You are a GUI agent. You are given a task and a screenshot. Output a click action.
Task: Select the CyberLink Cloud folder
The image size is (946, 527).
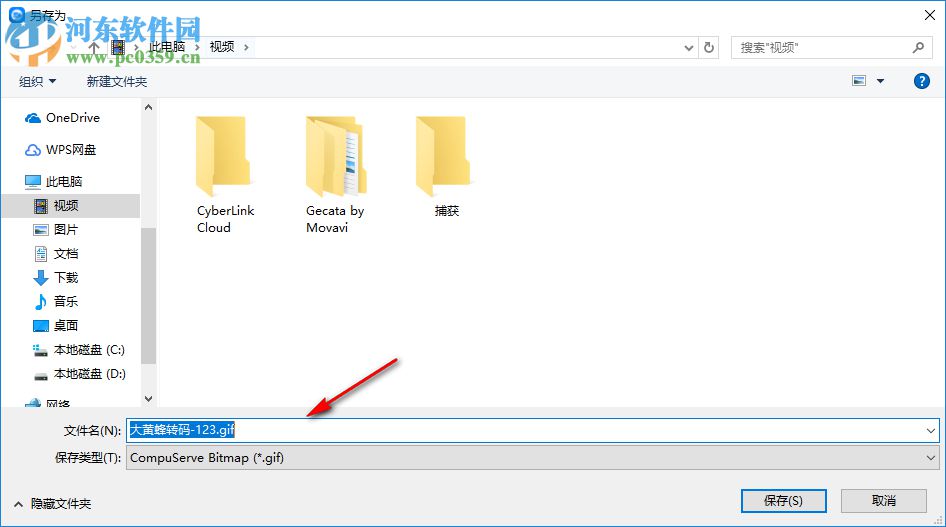[224, 175]
